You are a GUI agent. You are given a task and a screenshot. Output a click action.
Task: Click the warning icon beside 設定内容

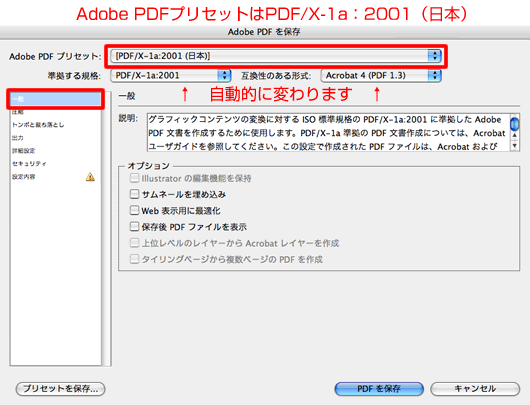(90, 177)
